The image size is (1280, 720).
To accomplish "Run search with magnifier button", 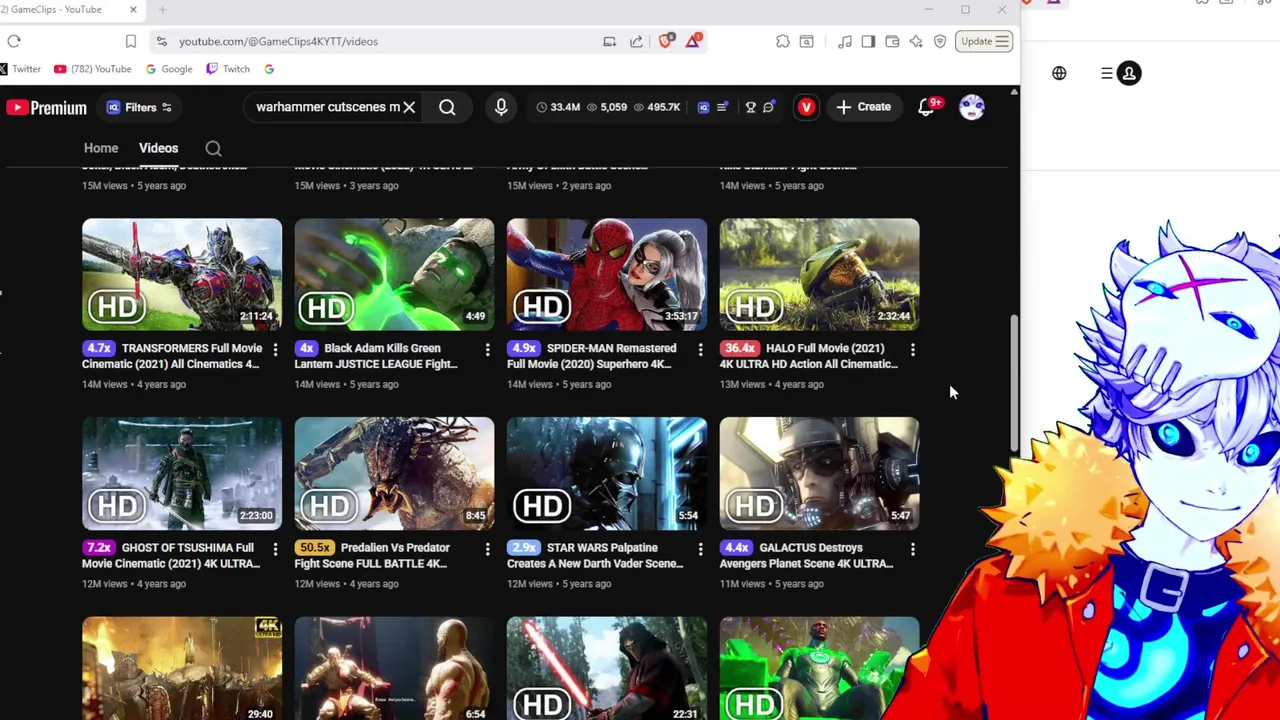I will point(447,107).
